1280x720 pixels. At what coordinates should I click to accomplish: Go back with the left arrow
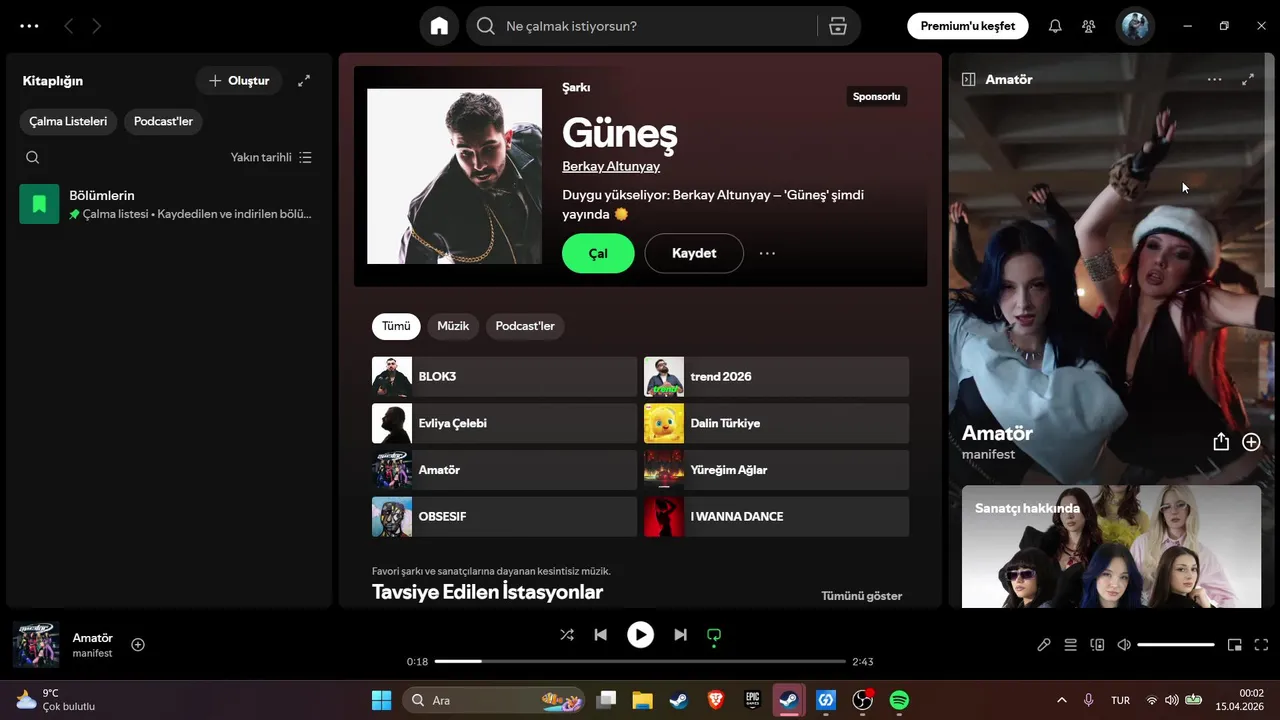68,26
